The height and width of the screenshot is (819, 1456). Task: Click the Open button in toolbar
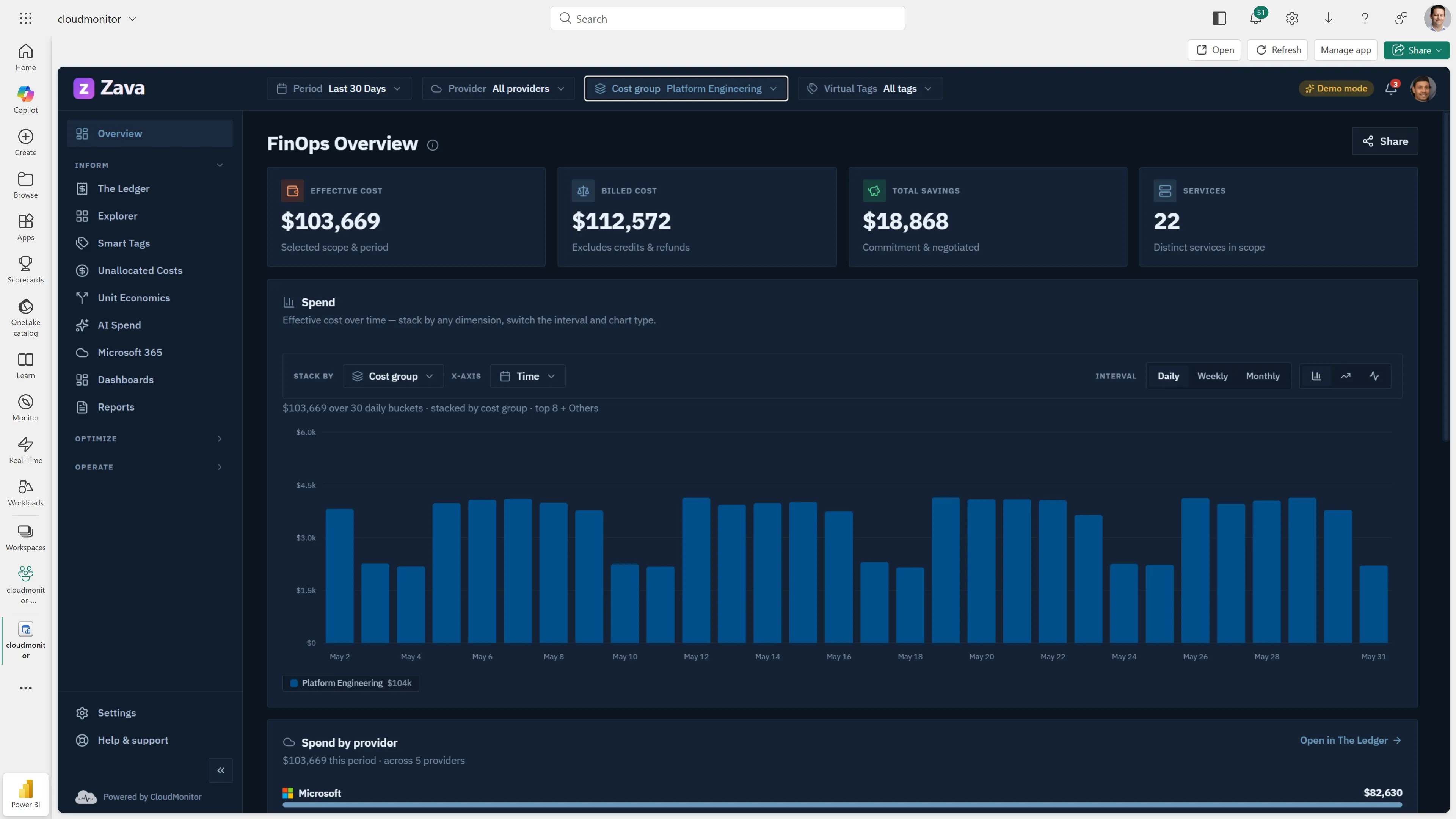coord(1214,50)
